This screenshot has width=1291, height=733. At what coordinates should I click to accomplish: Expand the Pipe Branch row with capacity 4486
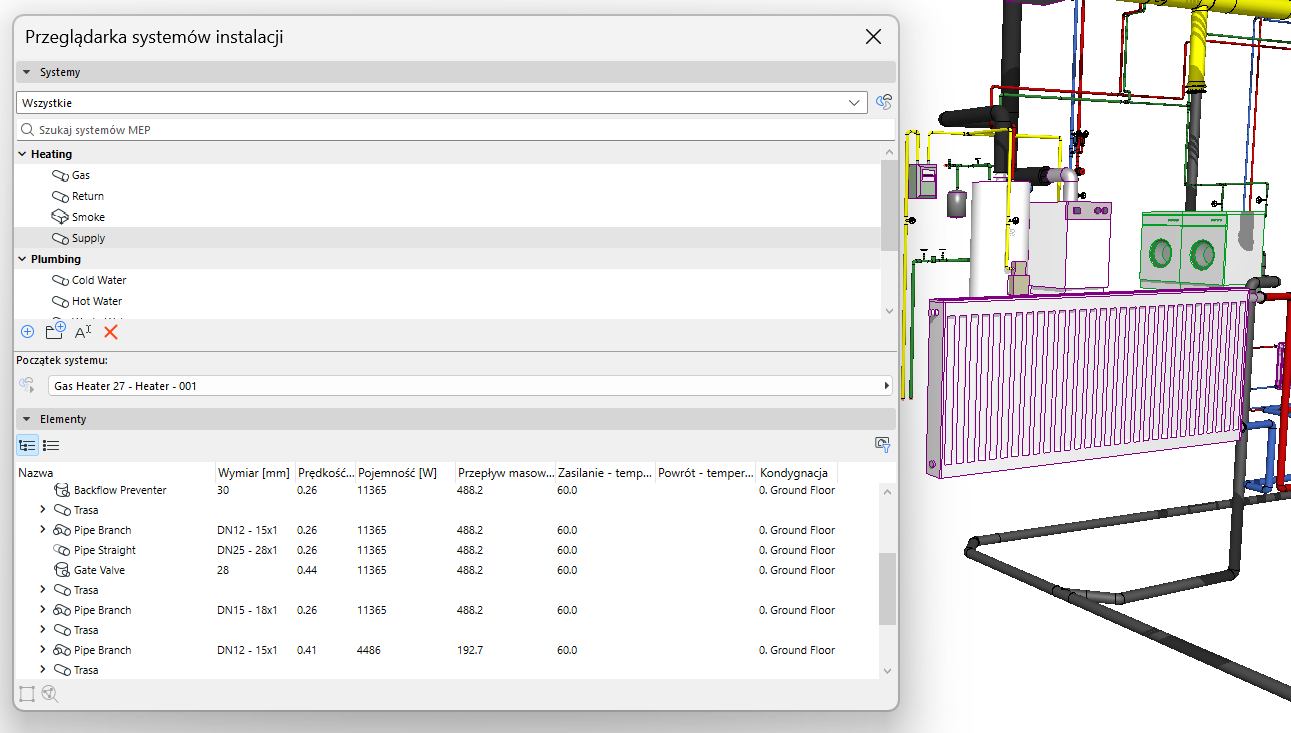(42, 650)
